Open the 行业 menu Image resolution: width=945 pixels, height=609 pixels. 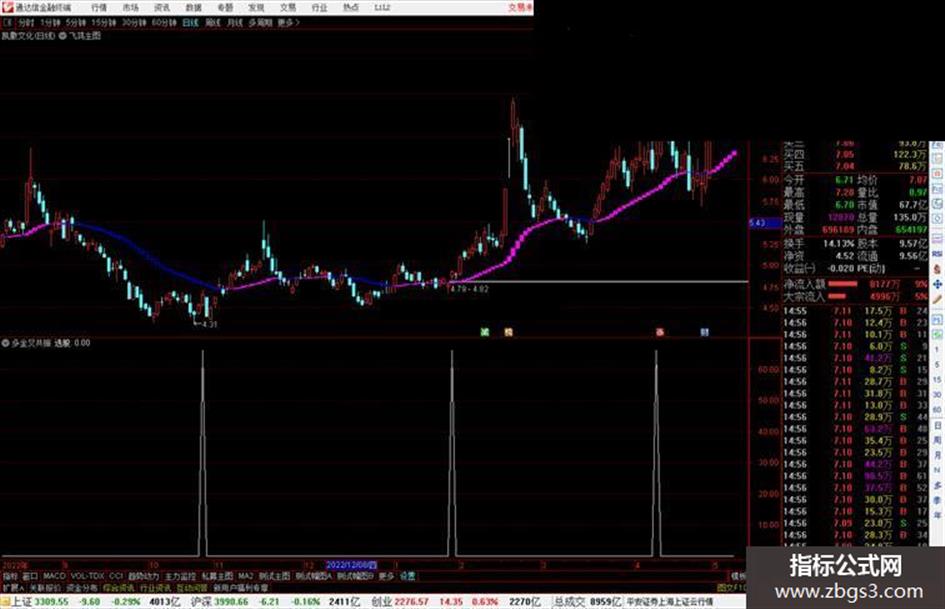(319, 8)
